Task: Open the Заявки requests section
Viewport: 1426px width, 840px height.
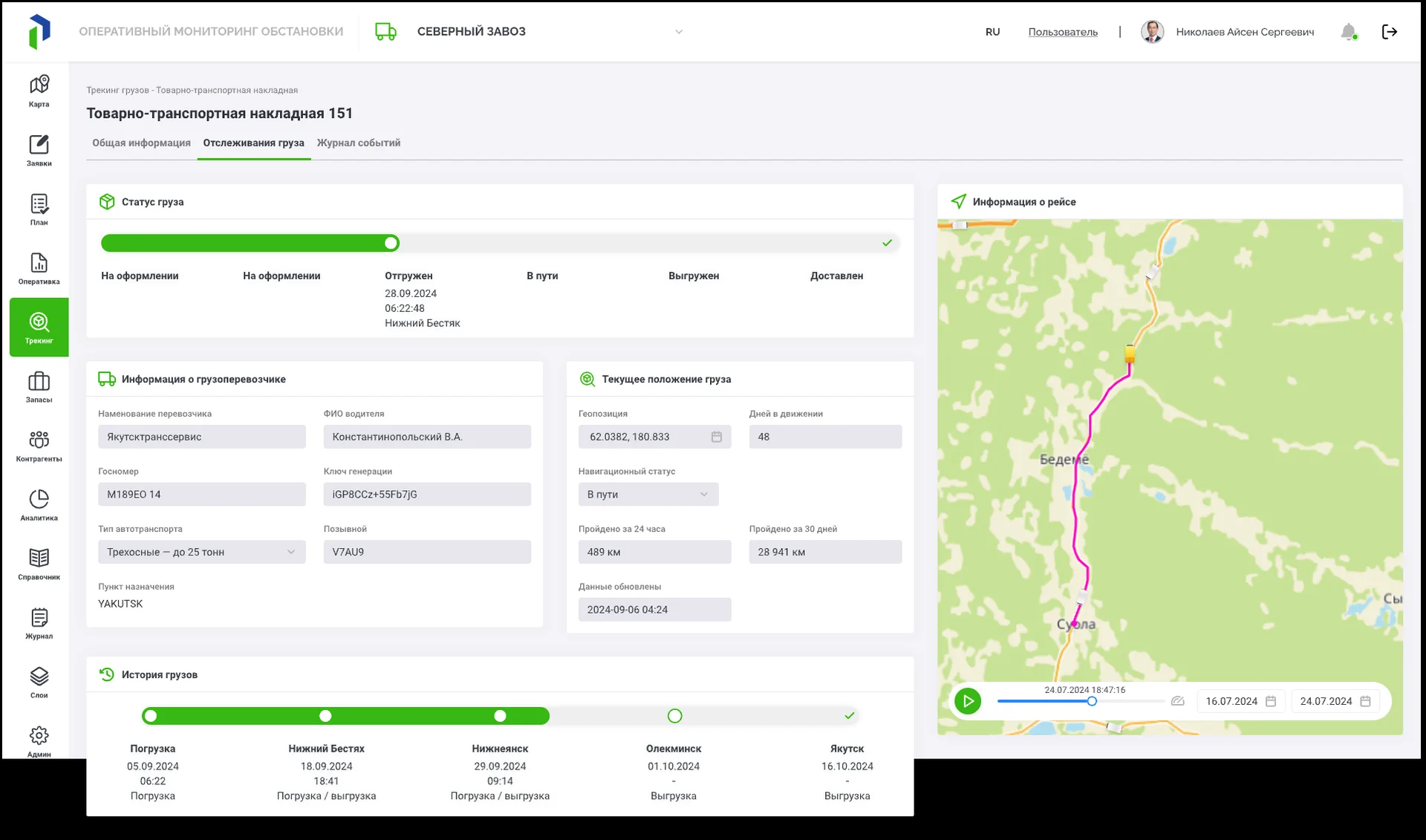Action: click(x=39, y=150)
